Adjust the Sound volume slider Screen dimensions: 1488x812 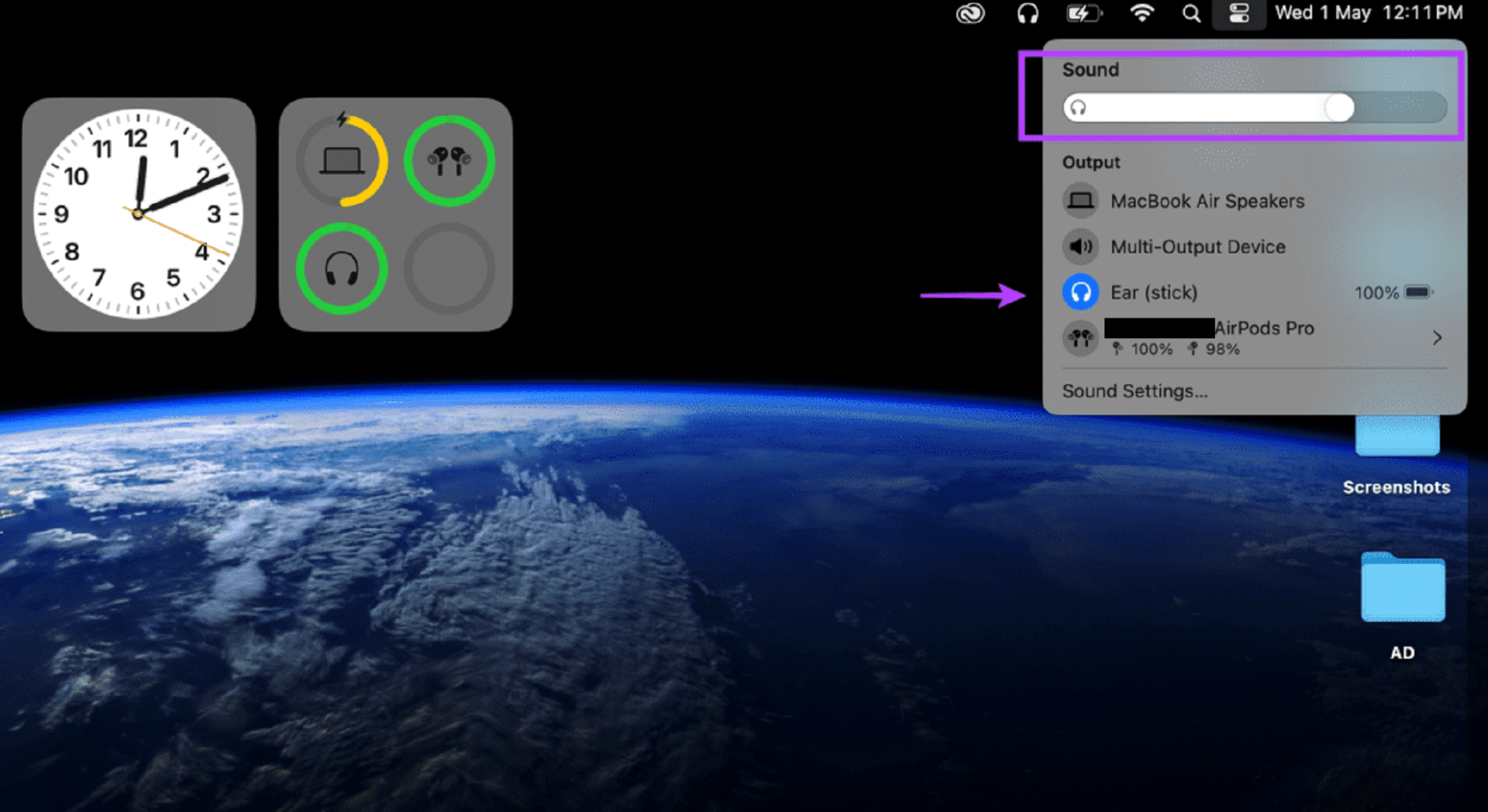1255,108
